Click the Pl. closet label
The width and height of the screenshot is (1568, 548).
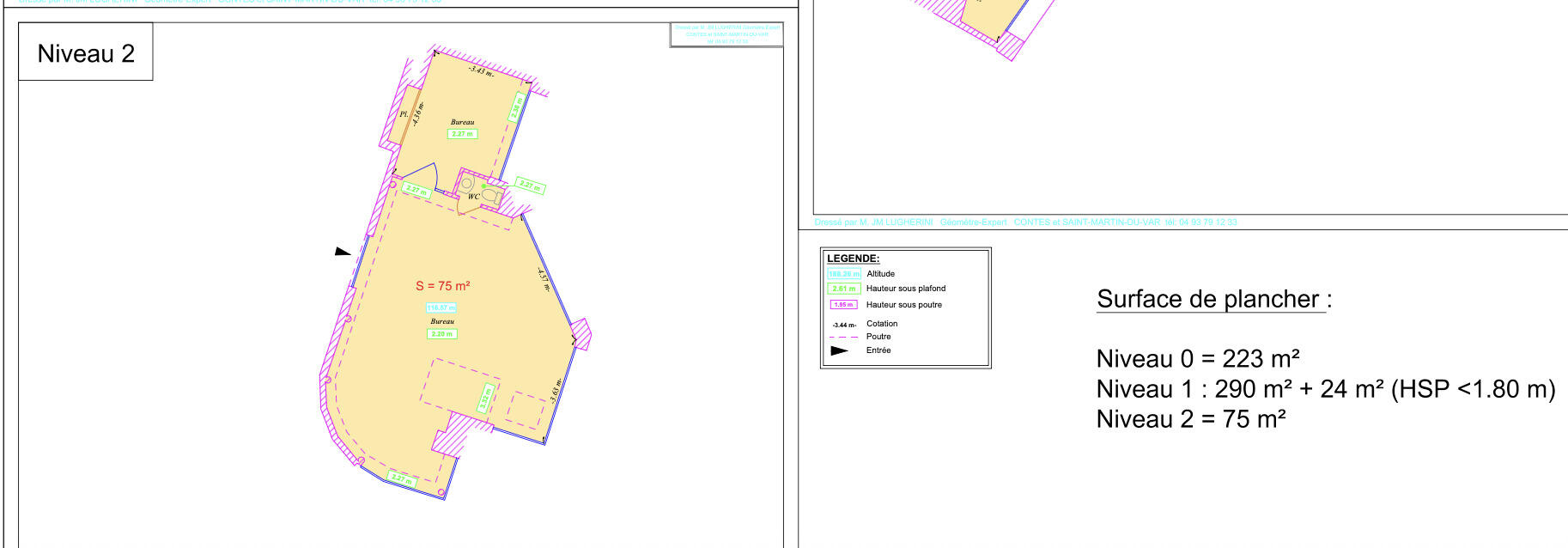click(x=404, y=113)
